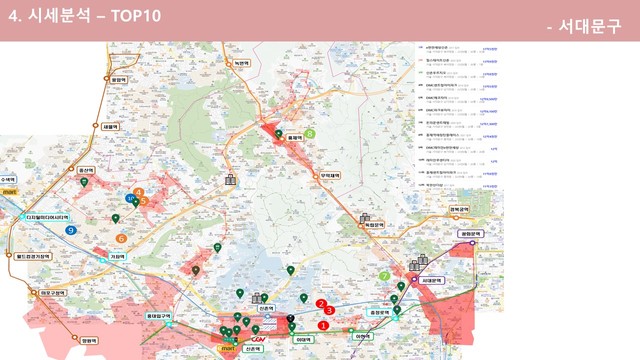Click the 아현역 station label

click(x=362, y=336)
